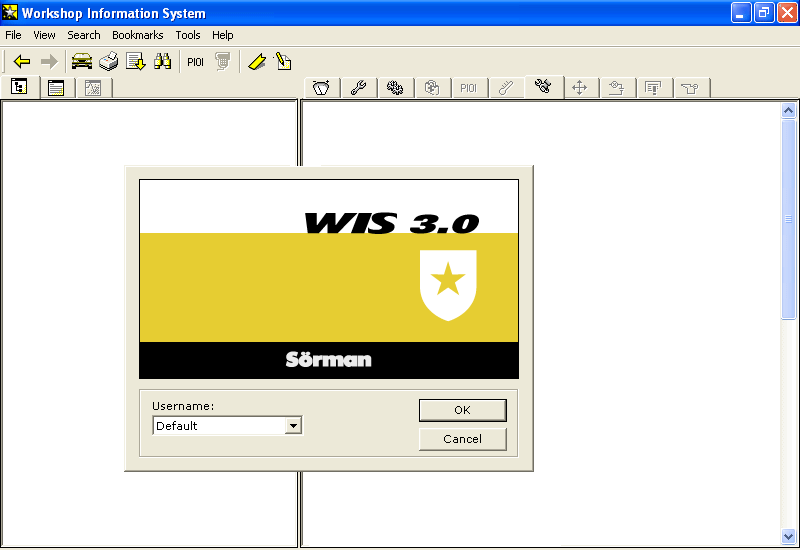Open the File menu
Screen dimensions: 800x550
point(13,35)
